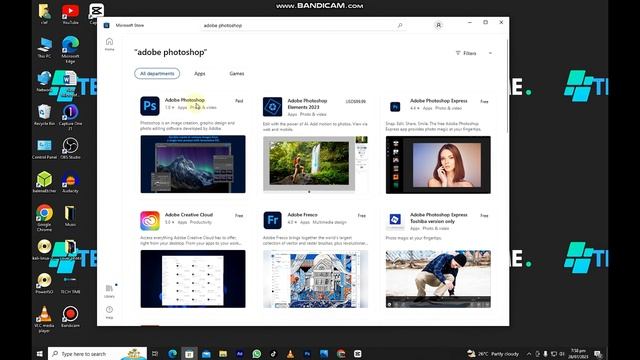Image resolution: width=640 pixels, height=360 pixels.
Task: Click WhatsApp icon in taskbar
Action: pos(257,354)
